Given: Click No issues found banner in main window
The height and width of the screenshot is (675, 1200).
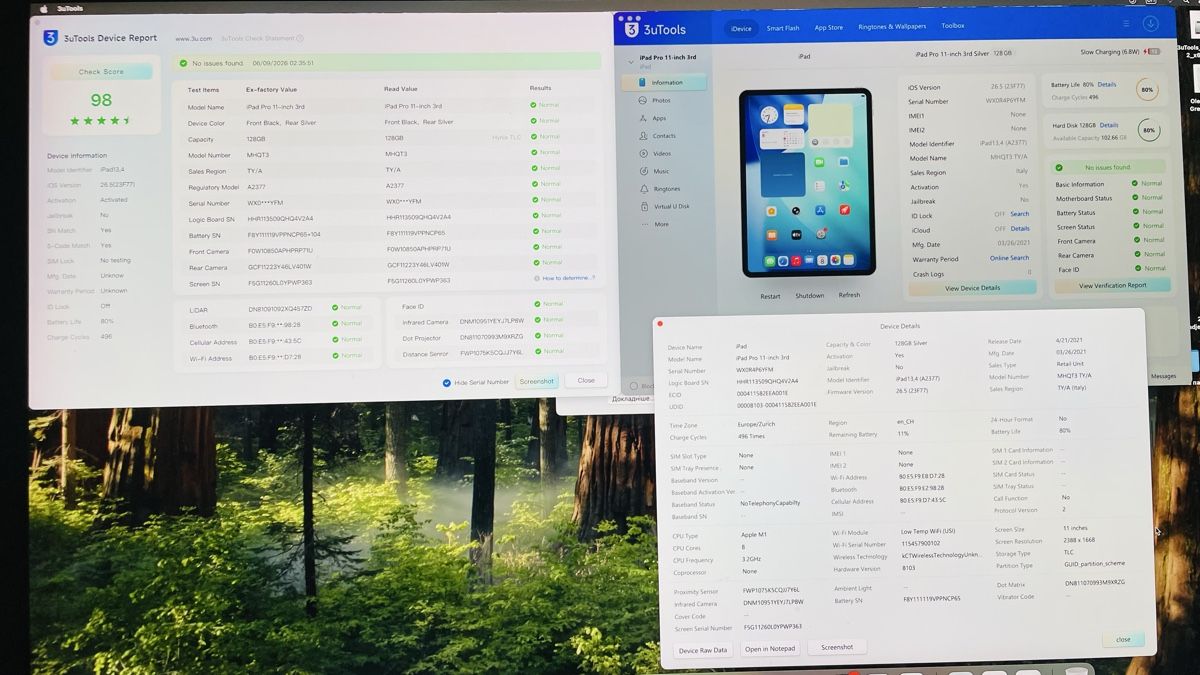Looking at the screenshot, I should click(x=1107, y=167).
